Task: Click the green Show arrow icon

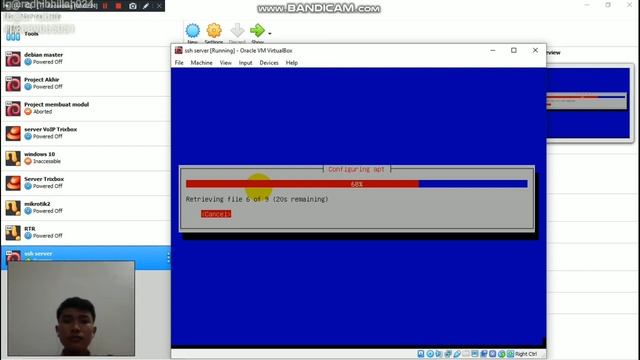Action: click(x=257, y=30)
